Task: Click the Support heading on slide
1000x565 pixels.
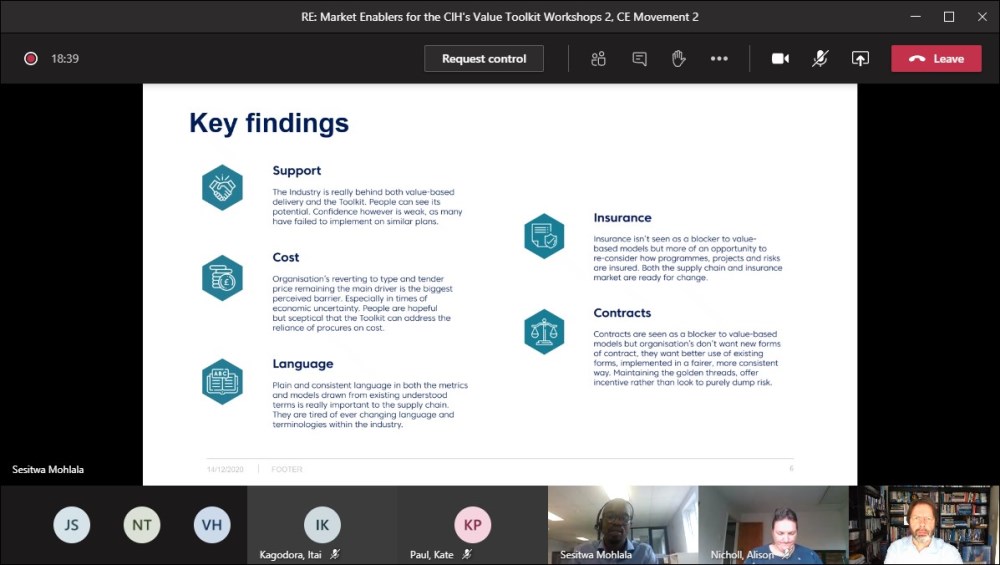Action: coord(297,171)
